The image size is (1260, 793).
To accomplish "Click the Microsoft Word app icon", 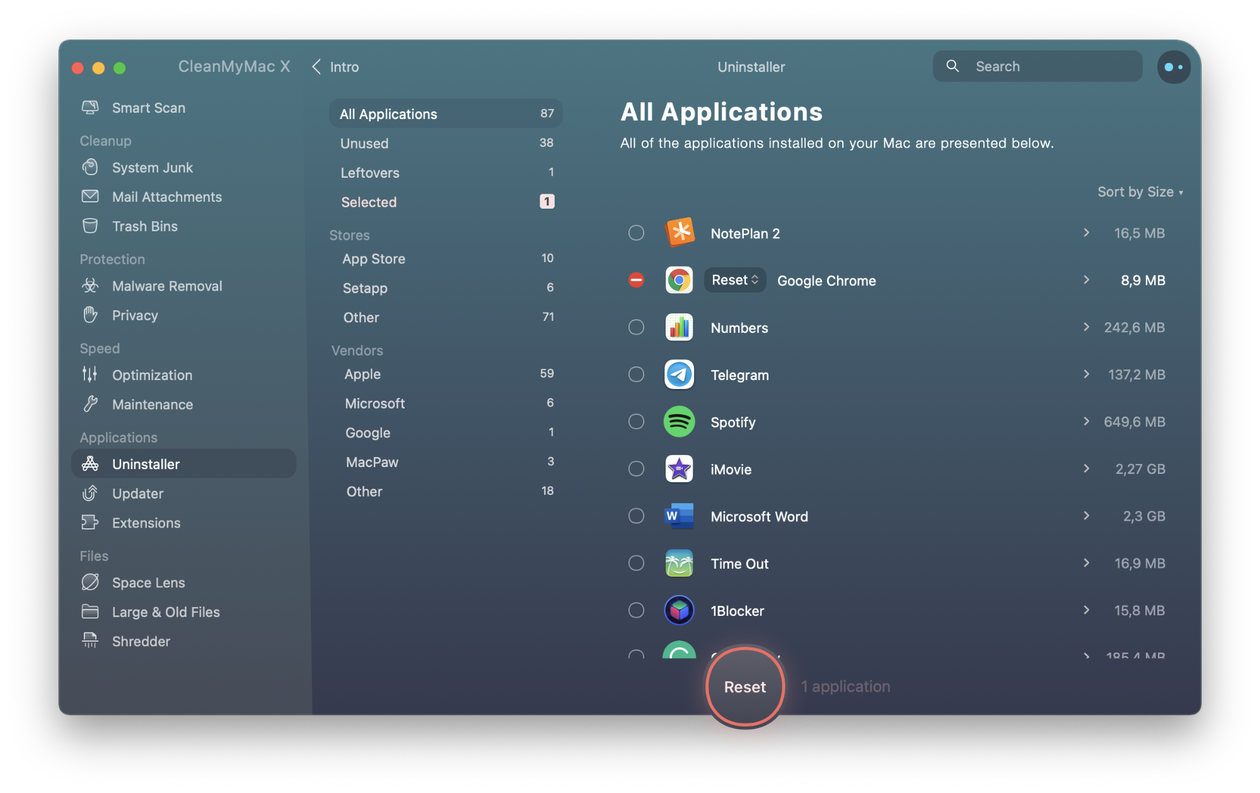I will tap(680, 516).
